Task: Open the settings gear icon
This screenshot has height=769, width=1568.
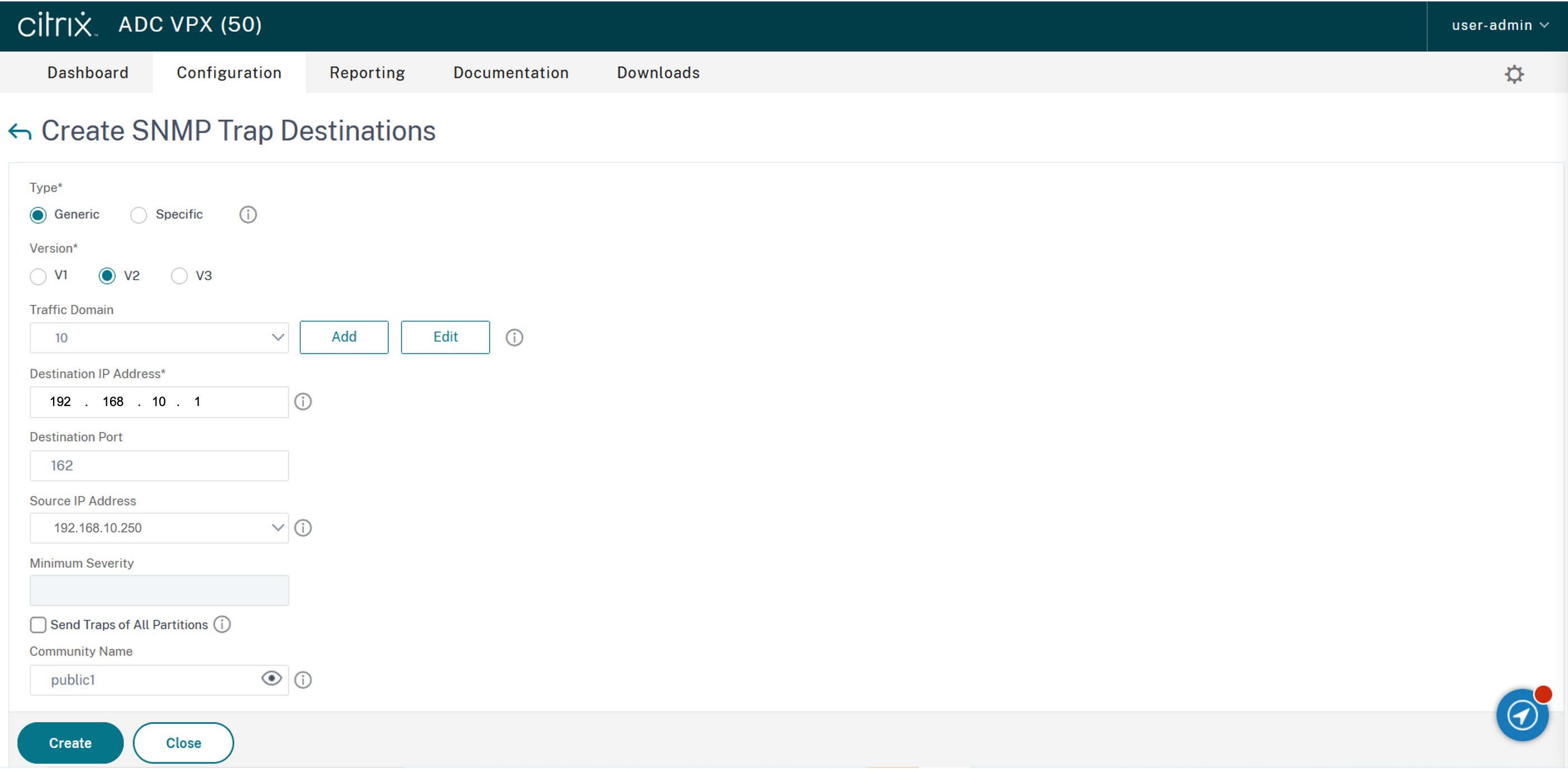Action: pos(1514,74)
